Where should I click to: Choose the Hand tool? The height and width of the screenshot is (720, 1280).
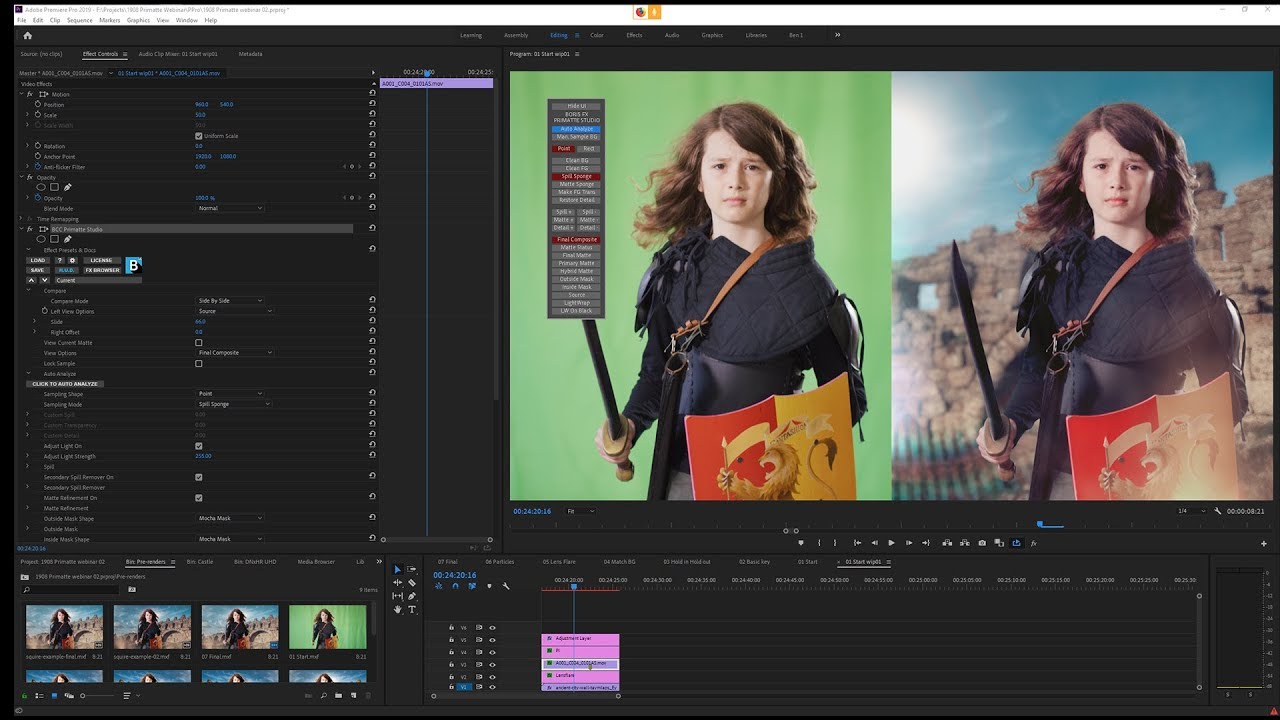coord(397,609)
